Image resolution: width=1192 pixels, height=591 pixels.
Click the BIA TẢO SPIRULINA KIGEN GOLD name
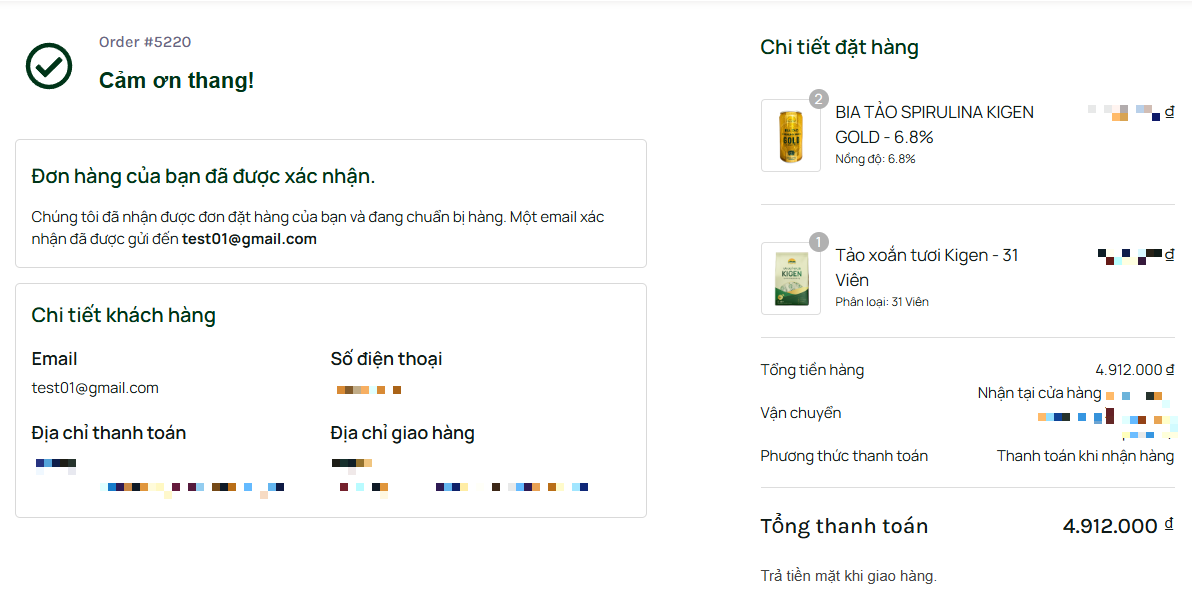934,124
